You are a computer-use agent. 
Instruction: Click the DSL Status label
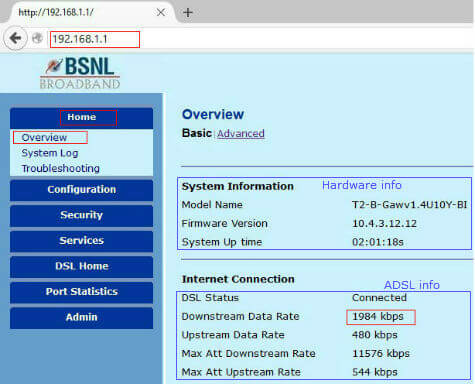(x=210, y=298)
